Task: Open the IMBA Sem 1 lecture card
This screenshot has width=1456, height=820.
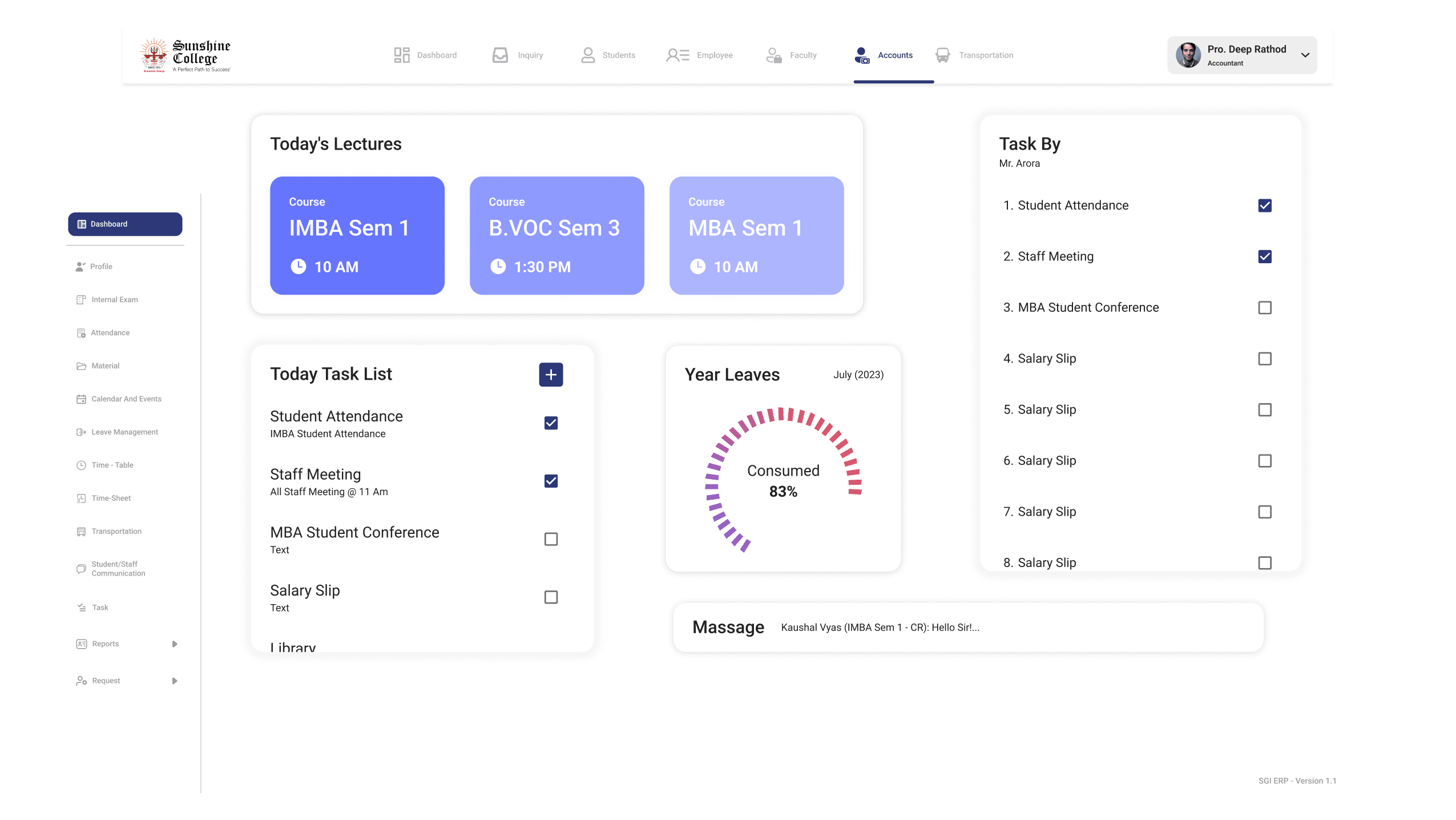Action: tap(357, 235)
